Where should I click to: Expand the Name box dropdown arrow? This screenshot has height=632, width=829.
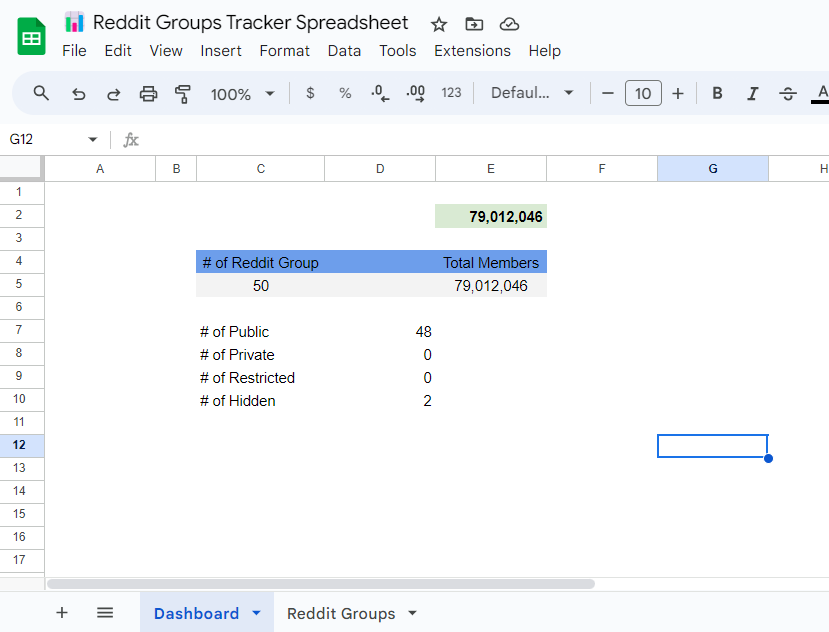[x=93, y=140]
